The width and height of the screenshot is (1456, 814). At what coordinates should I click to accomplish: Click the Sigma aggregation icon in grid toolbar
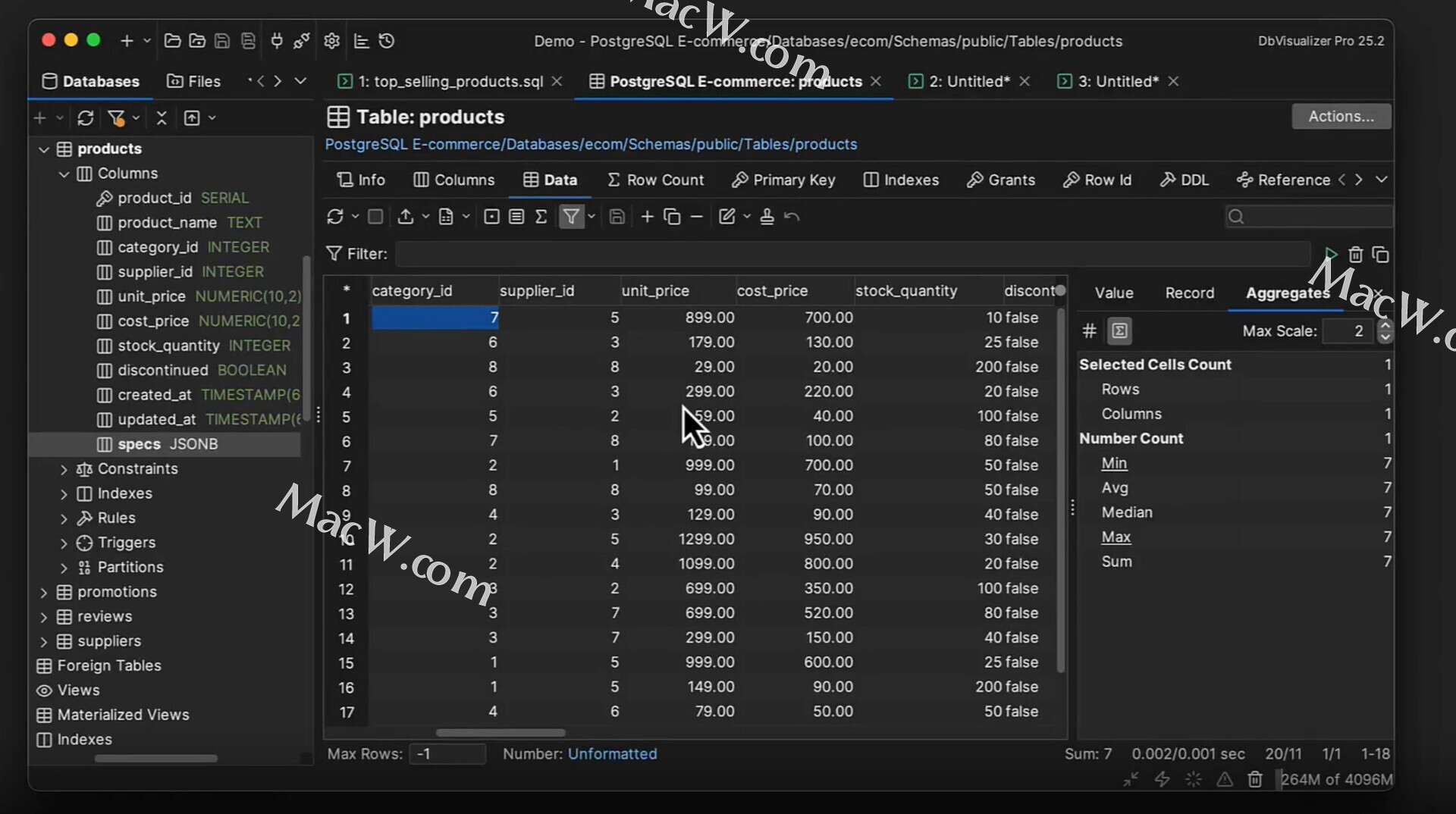click(541, 217)
